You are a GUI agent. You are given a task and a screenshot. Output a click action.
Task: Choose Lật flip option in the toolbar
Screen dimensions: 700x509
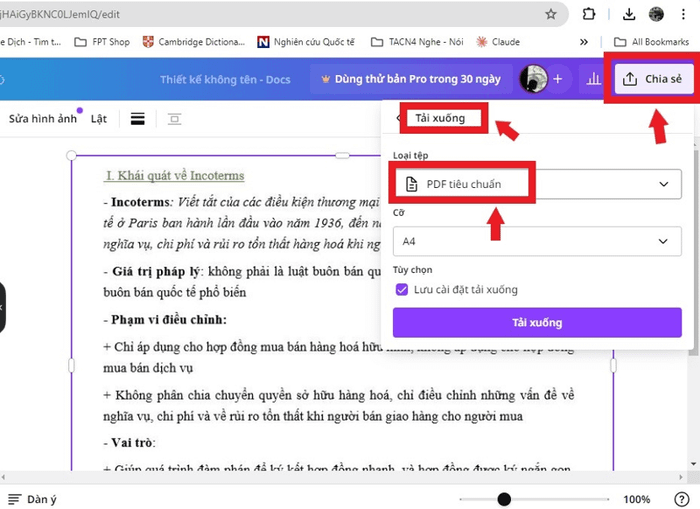99,118
